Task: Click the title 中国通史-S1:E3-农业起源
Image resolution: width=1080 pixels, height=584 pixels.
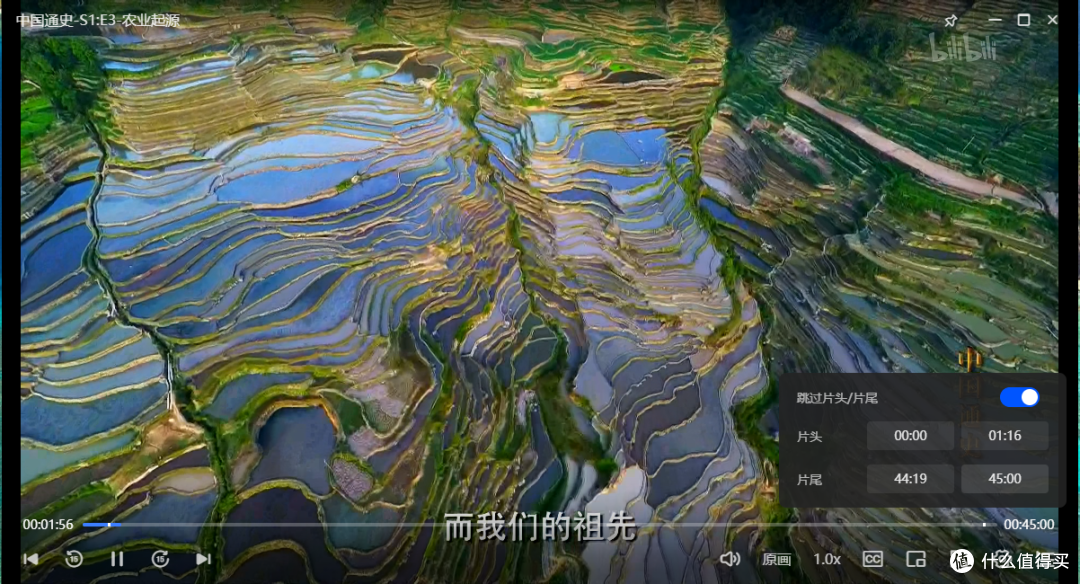Action: coord(98,20)
